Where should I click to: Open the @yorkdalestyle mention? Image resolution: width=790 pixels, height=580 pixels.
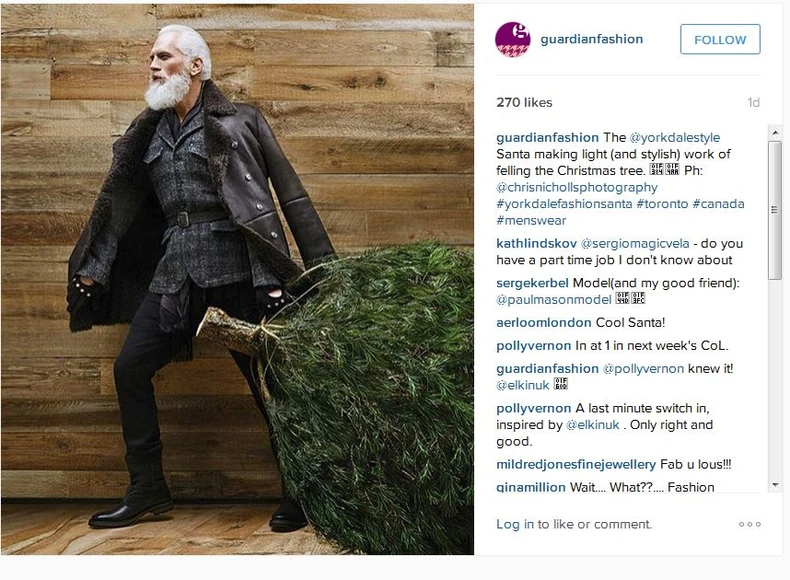(675, 138)
